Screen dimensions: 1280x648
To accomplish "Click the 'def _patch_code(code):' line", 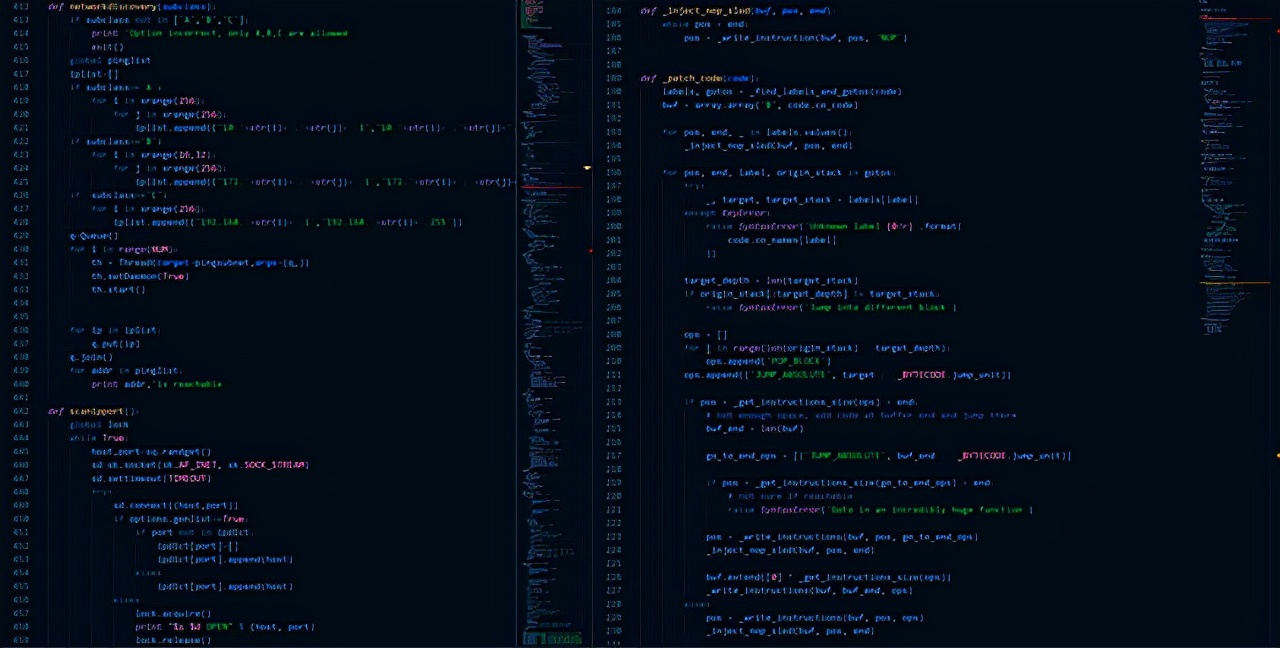I will click(x=699, y=78).
